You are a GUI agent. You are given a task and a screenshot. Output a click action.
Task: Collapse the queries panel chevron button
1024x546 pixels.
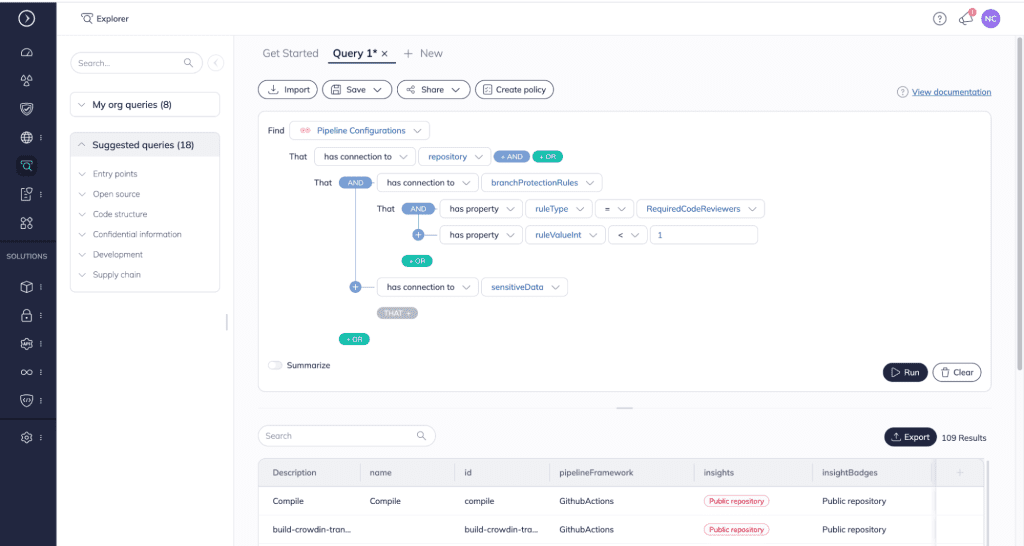pos(216,63)
